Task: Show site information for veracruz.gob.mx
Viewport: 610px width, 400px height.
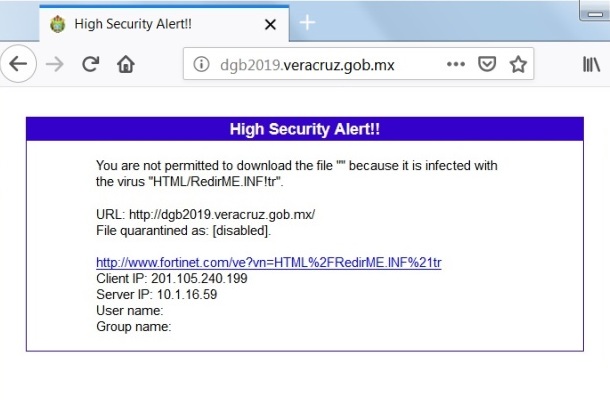Action: (x=201, y=64)
